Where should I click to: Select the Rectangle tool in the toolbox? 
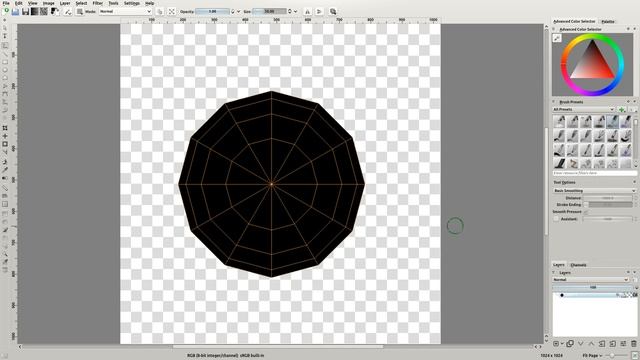point(5,62)
